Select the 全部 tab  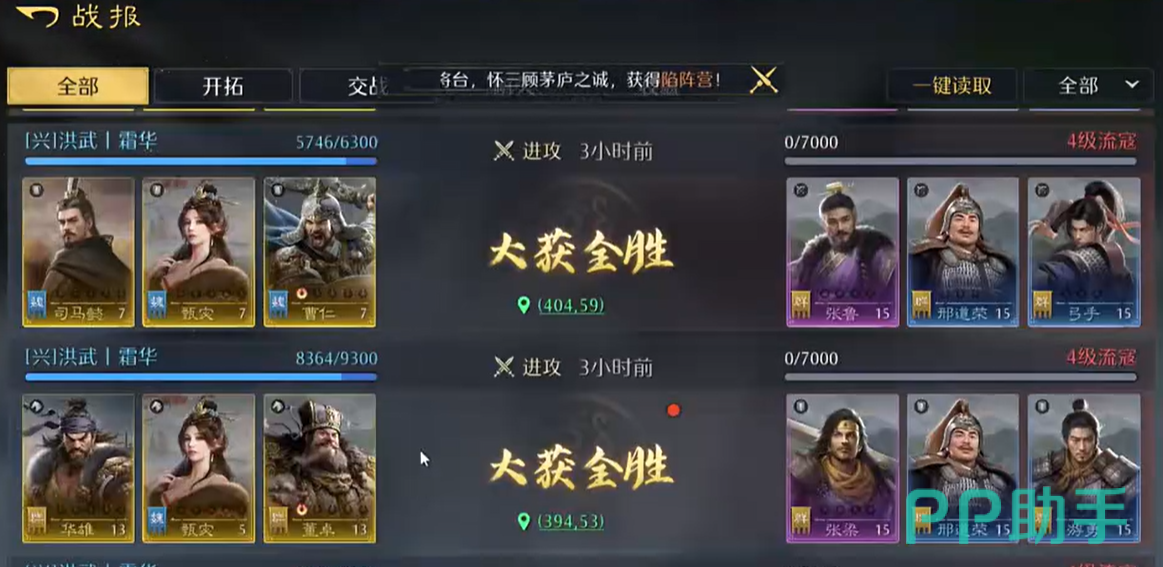point(78,86)
